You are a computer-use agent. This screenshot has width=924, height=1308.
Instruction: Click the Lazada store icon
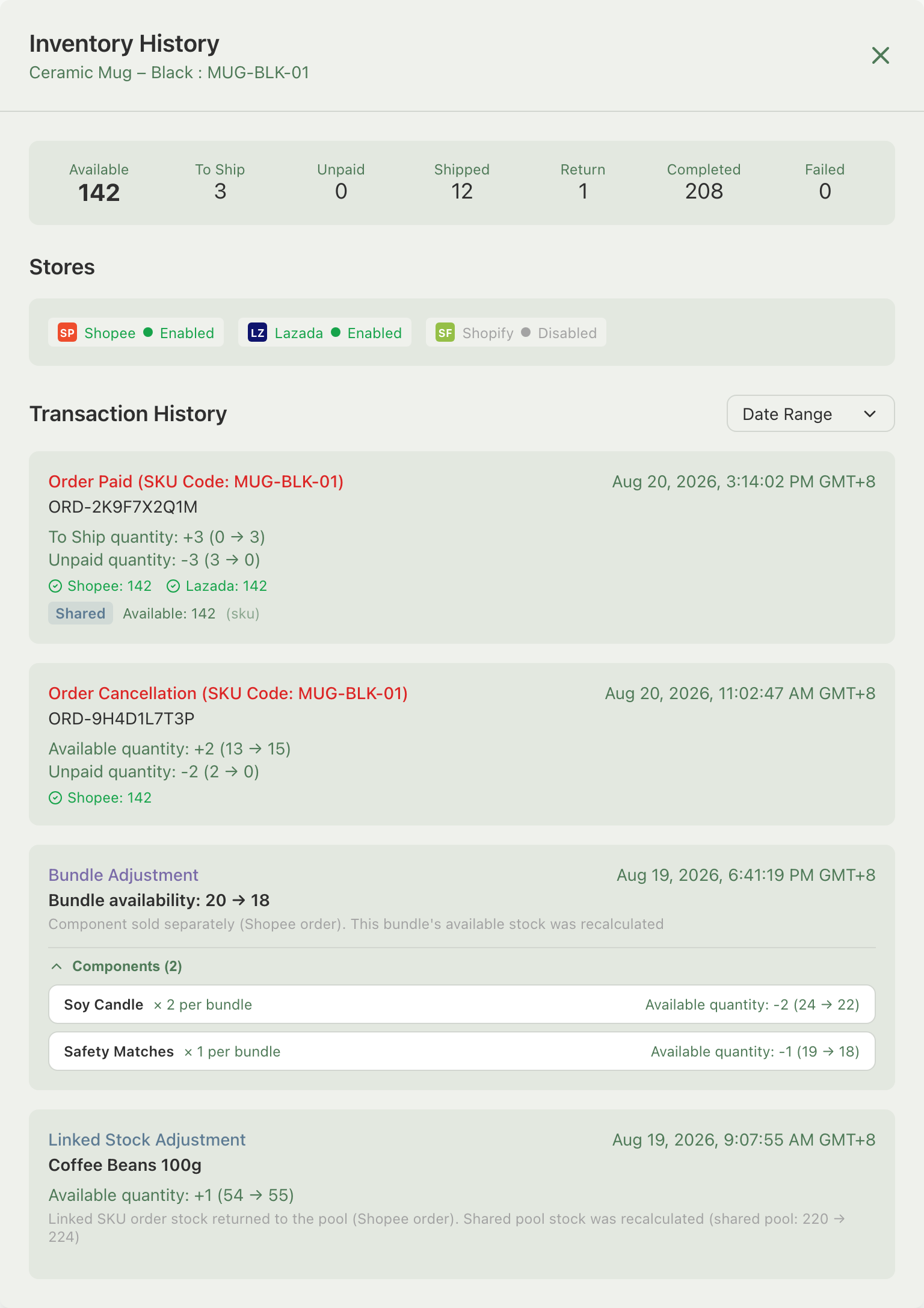click(257, 333)
